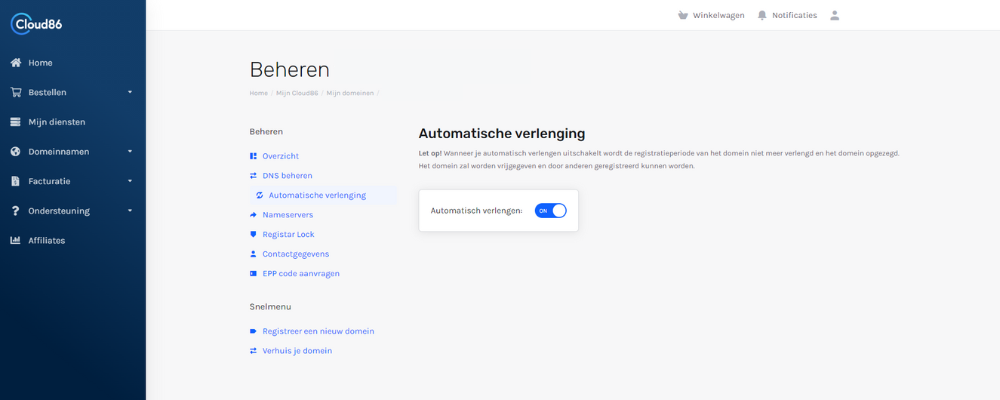Viewport: 1000px width, 400px height.
Task: Click the Notificaties bell icon
Action: [762, 15]
